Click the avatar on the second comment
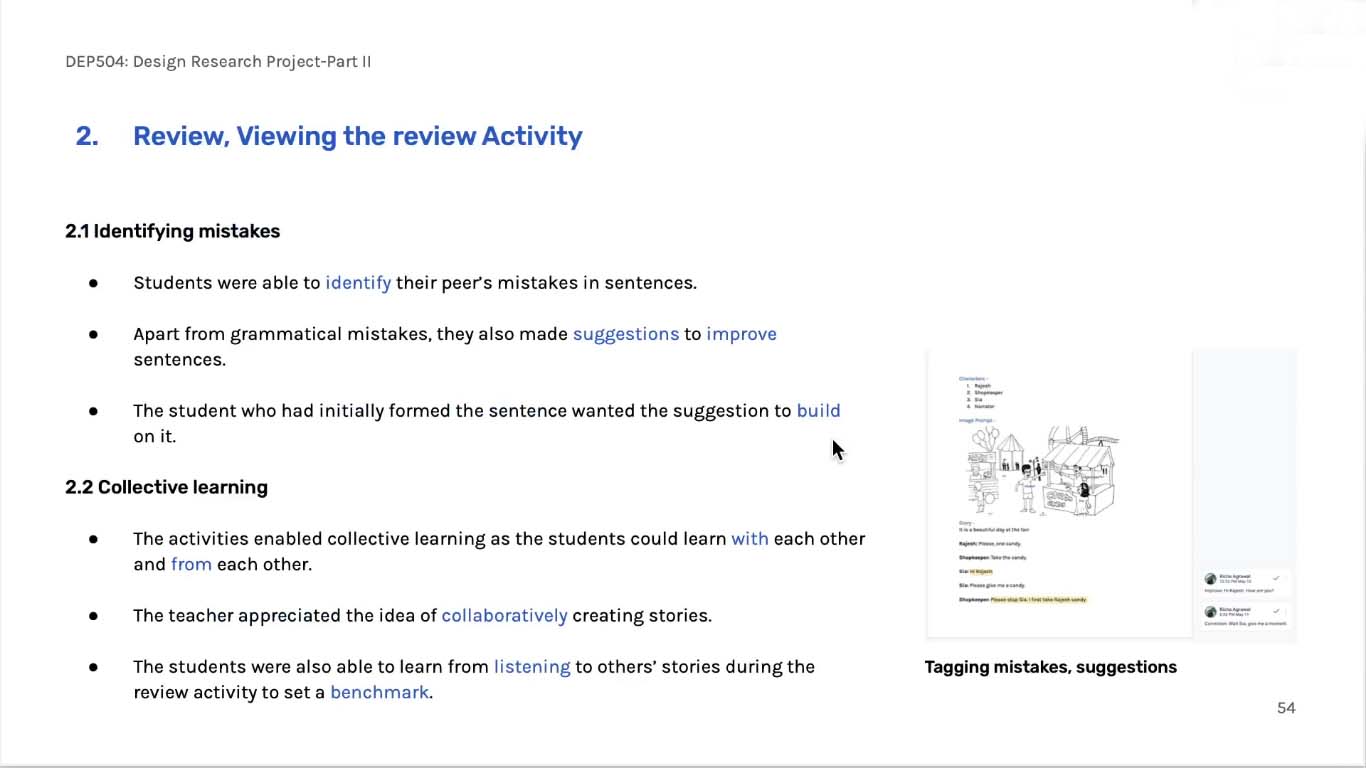The width and height of the screenshot is (1366, 768). click(1211, 611)
